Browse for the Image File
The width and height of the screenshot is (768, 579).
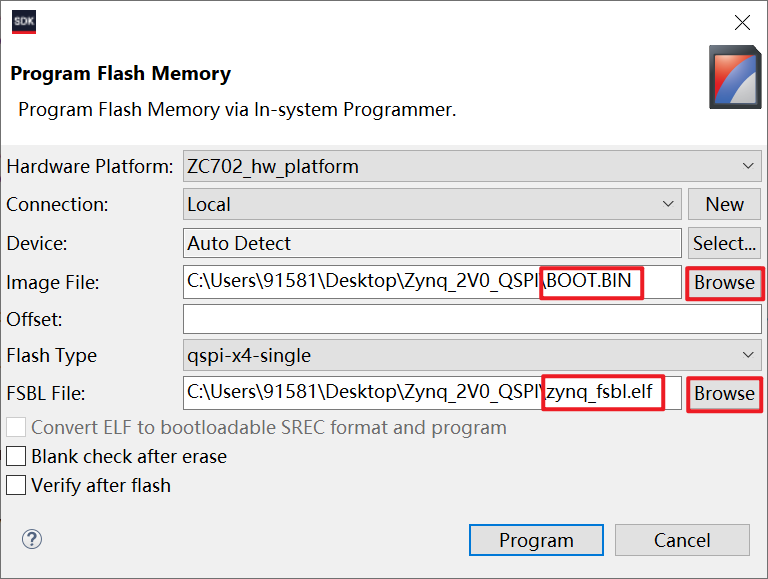tap(724, 282)
